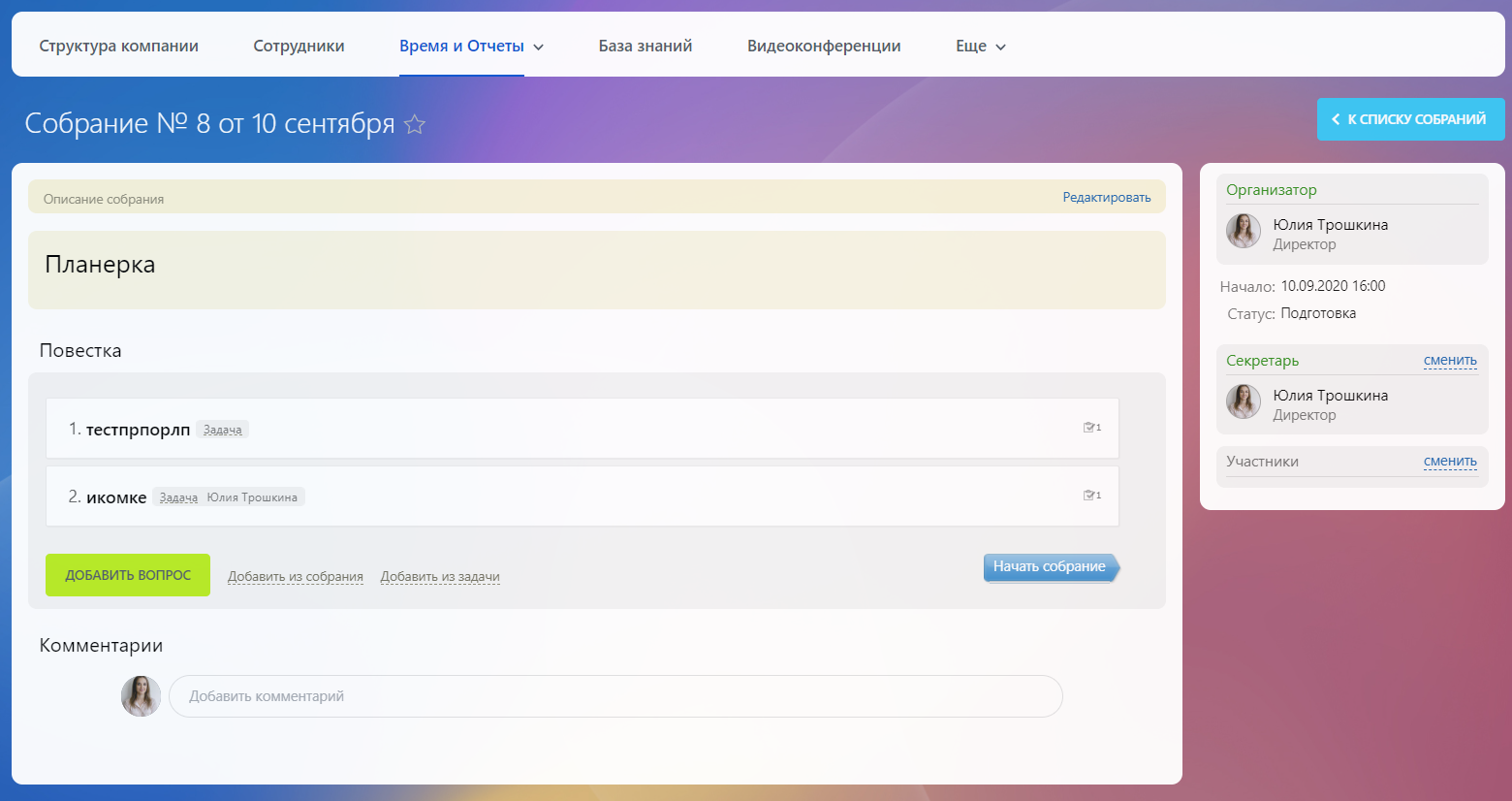Switch to Видеоконференции
Screen dimensions: 1512x801
[x=824, y=47]
